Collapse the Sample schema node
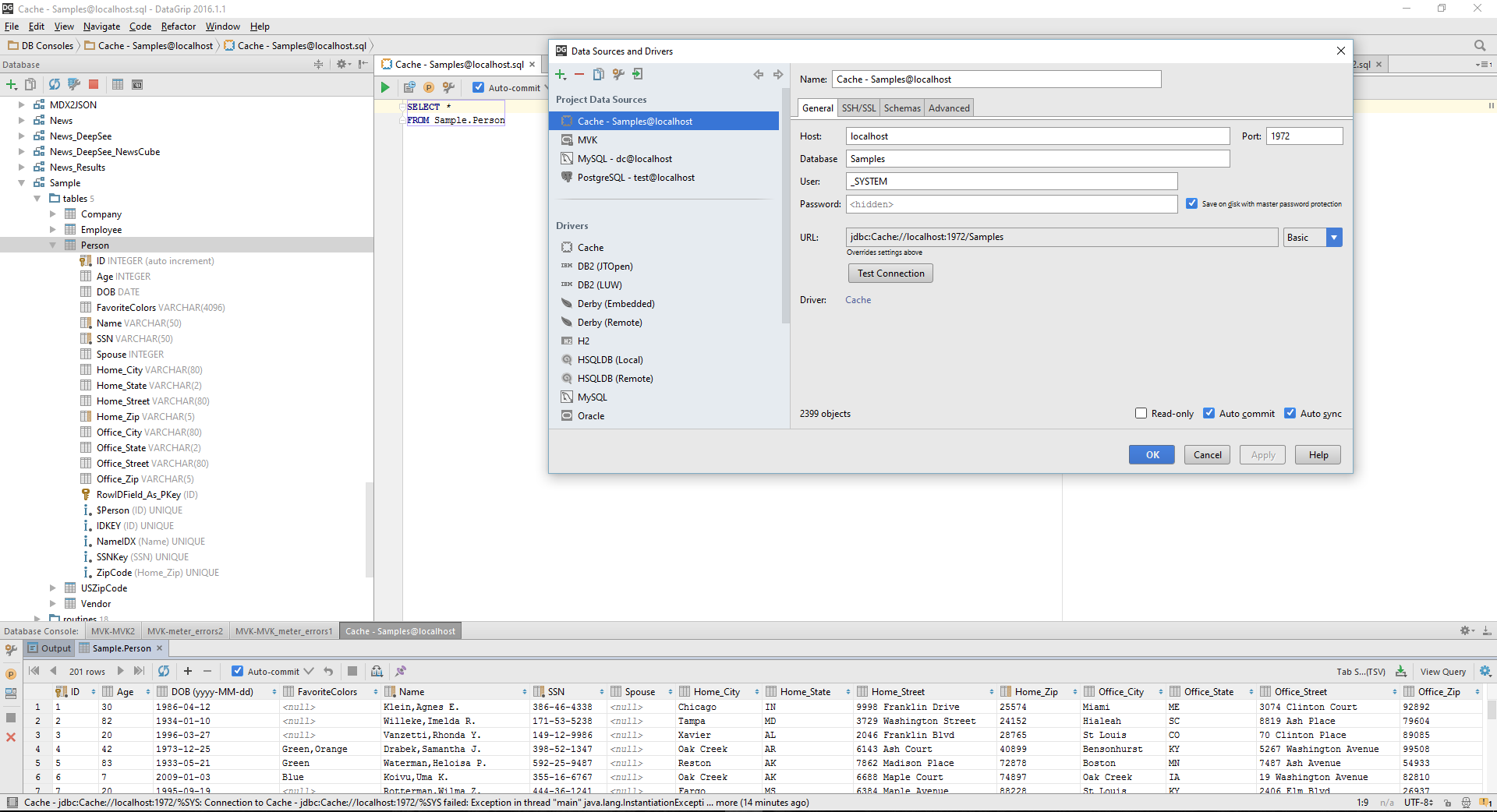The height and width of the screenshot is (812, 1497). (21, 182)
